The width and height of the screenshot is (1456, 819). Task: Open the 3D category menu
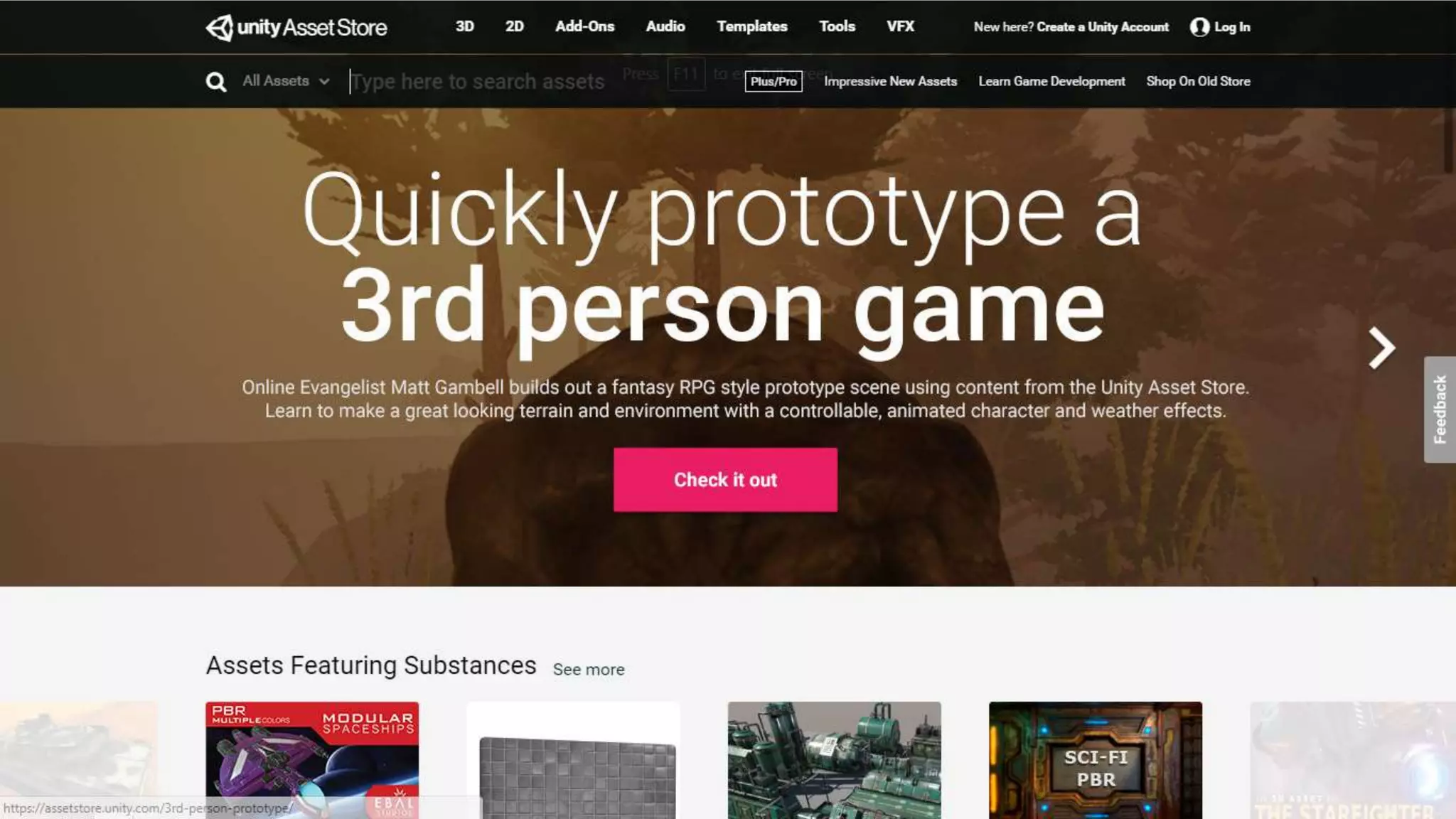click(464, 26)
